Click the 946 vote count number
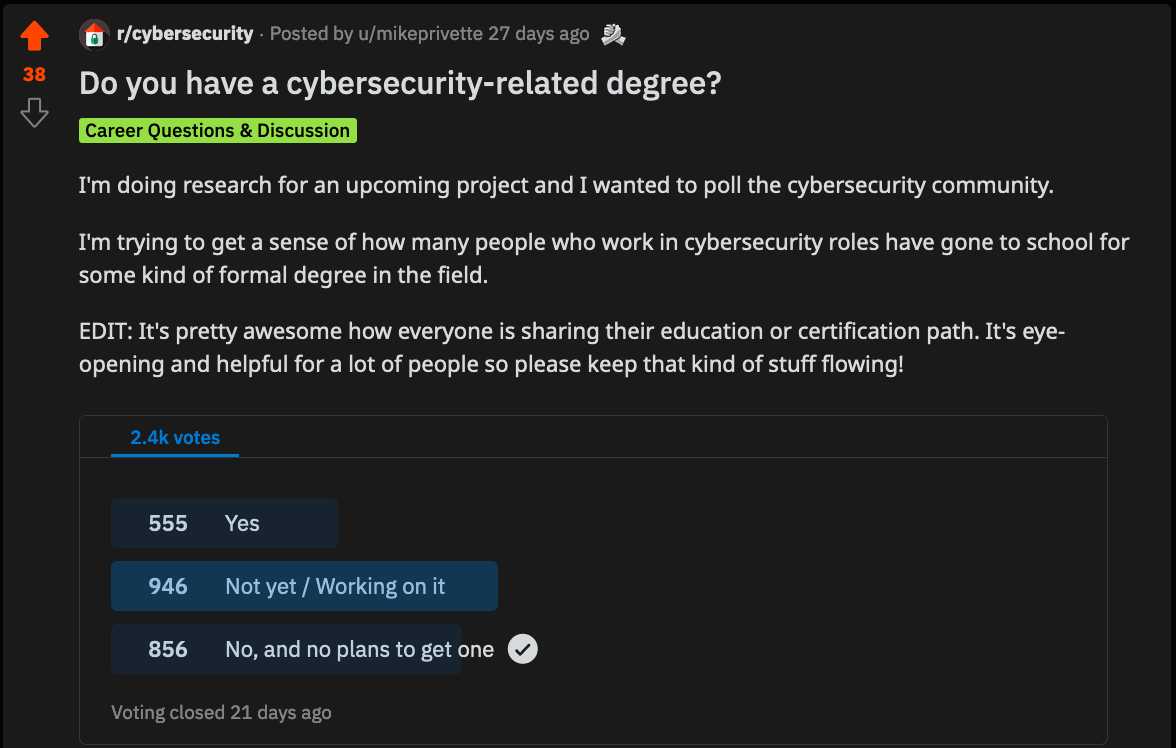This screenshot has height=748, width=1176. pos(168,586)
